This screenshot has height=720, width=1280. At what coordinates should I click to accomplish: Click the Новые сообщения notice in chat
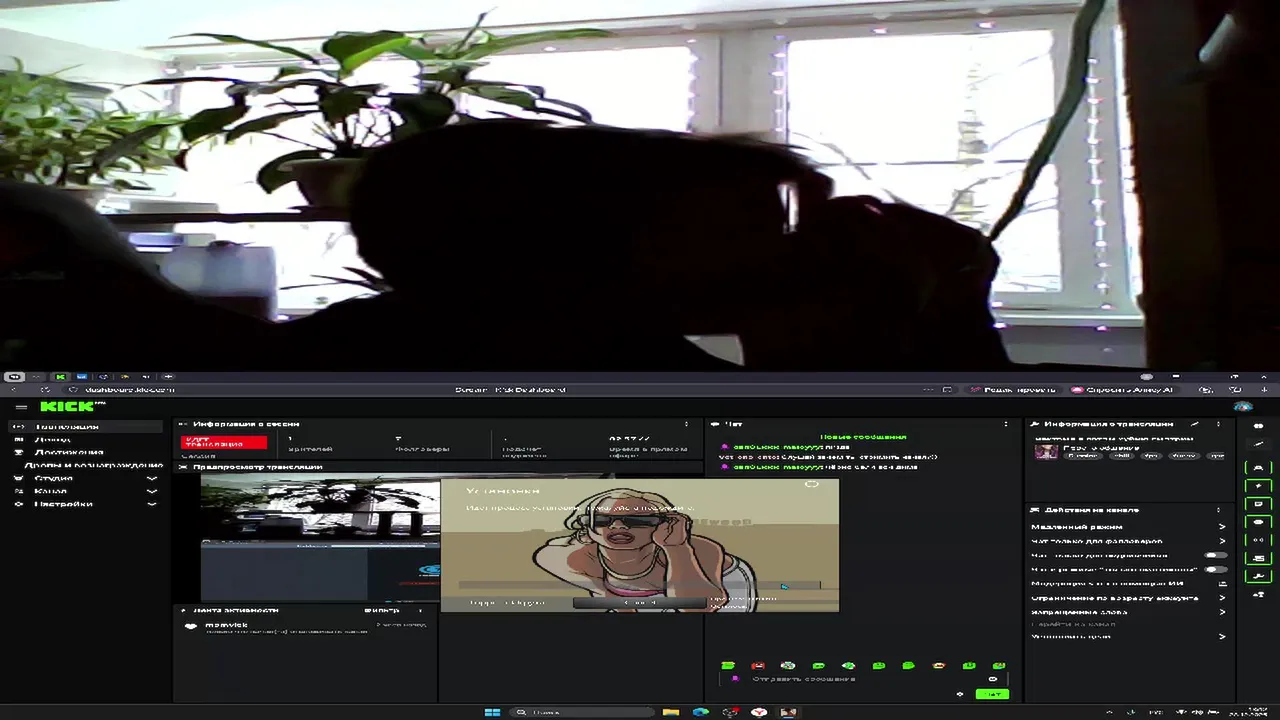[x=863, y=437]
